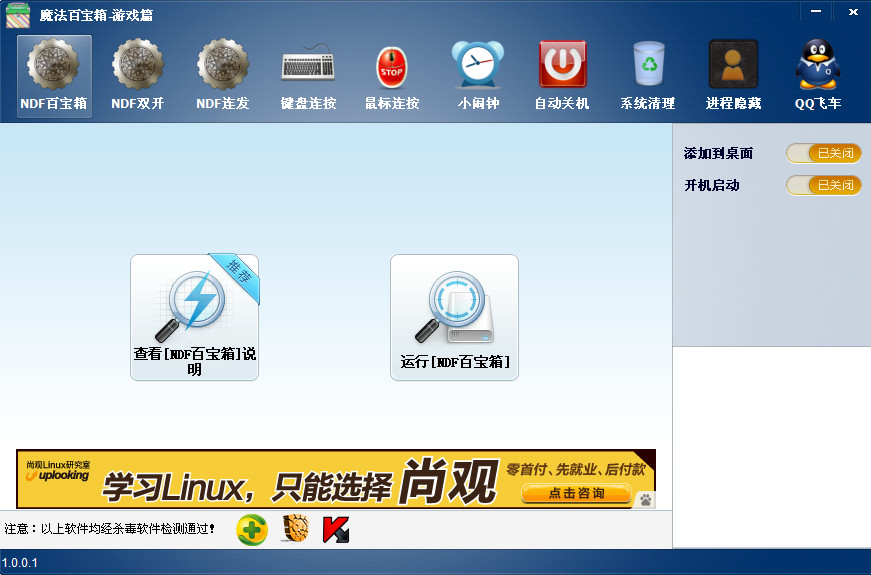This screenshot has height=575, width=871.
Task: Click the 查看[NDF百宝箱]说明 card
Action: [x=194, y=317]
